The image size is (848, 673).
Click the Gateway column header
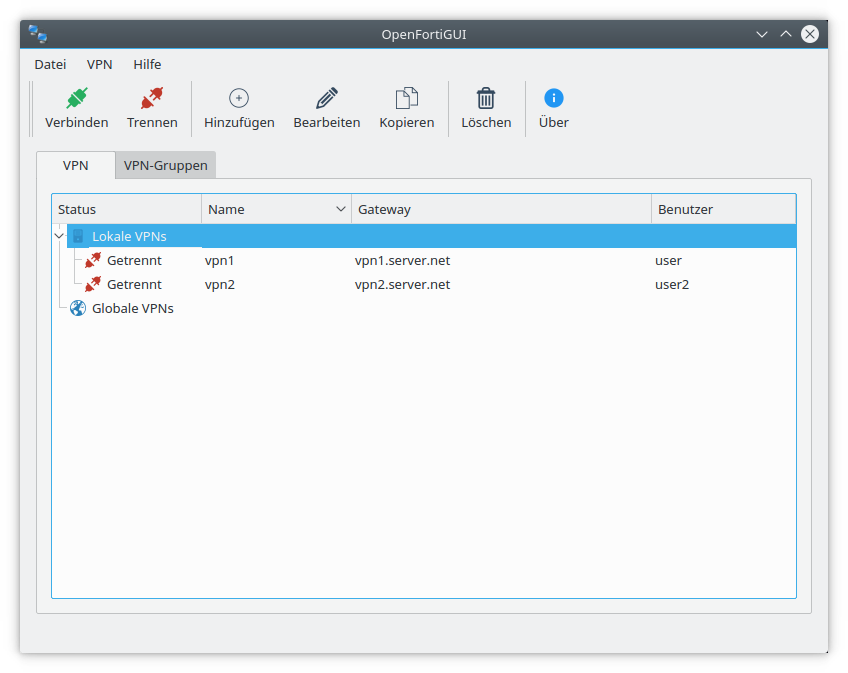[x=500, y=209]
